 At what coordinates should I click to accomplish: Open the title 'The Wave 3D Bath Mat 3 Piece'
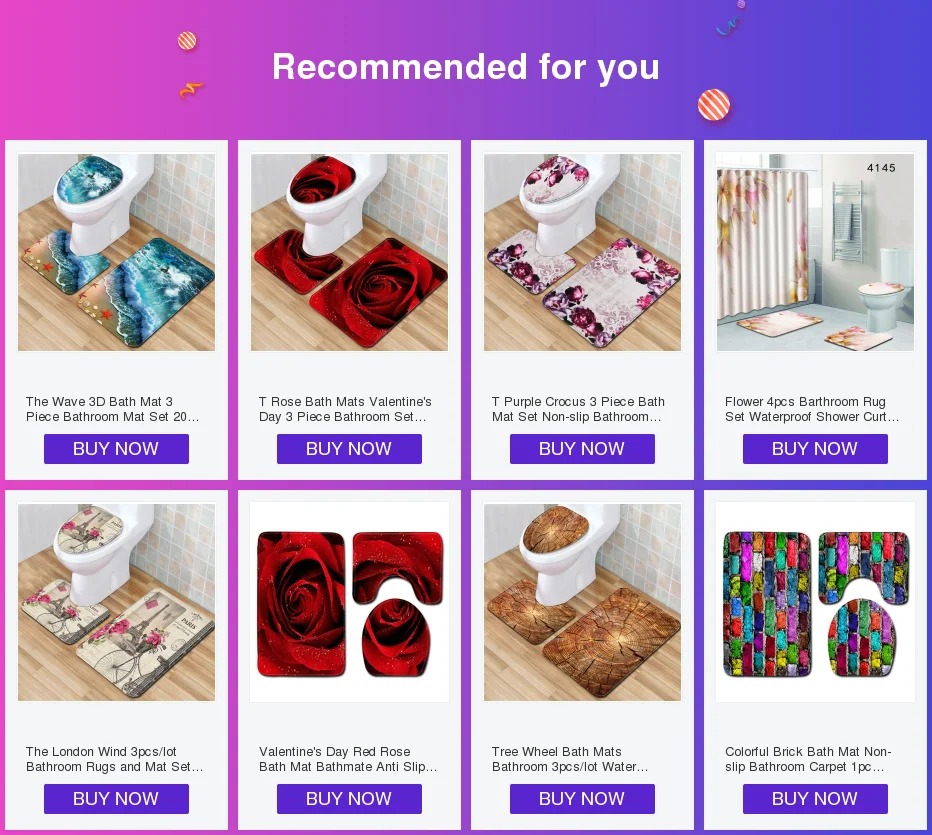112,409
